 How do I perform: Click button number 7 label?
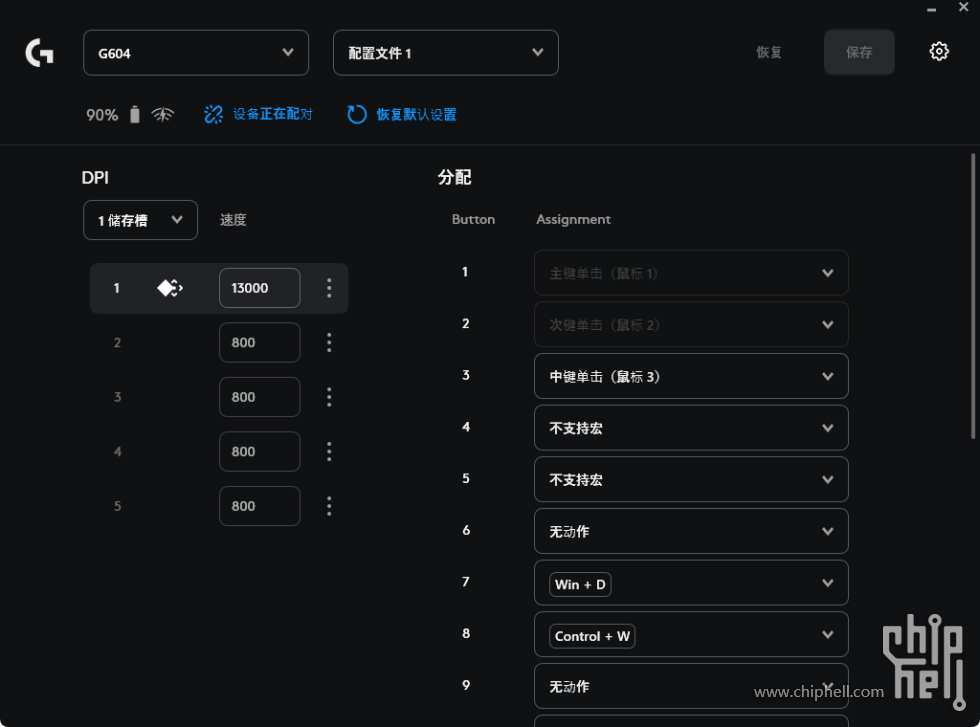click(x=466, y=582)
